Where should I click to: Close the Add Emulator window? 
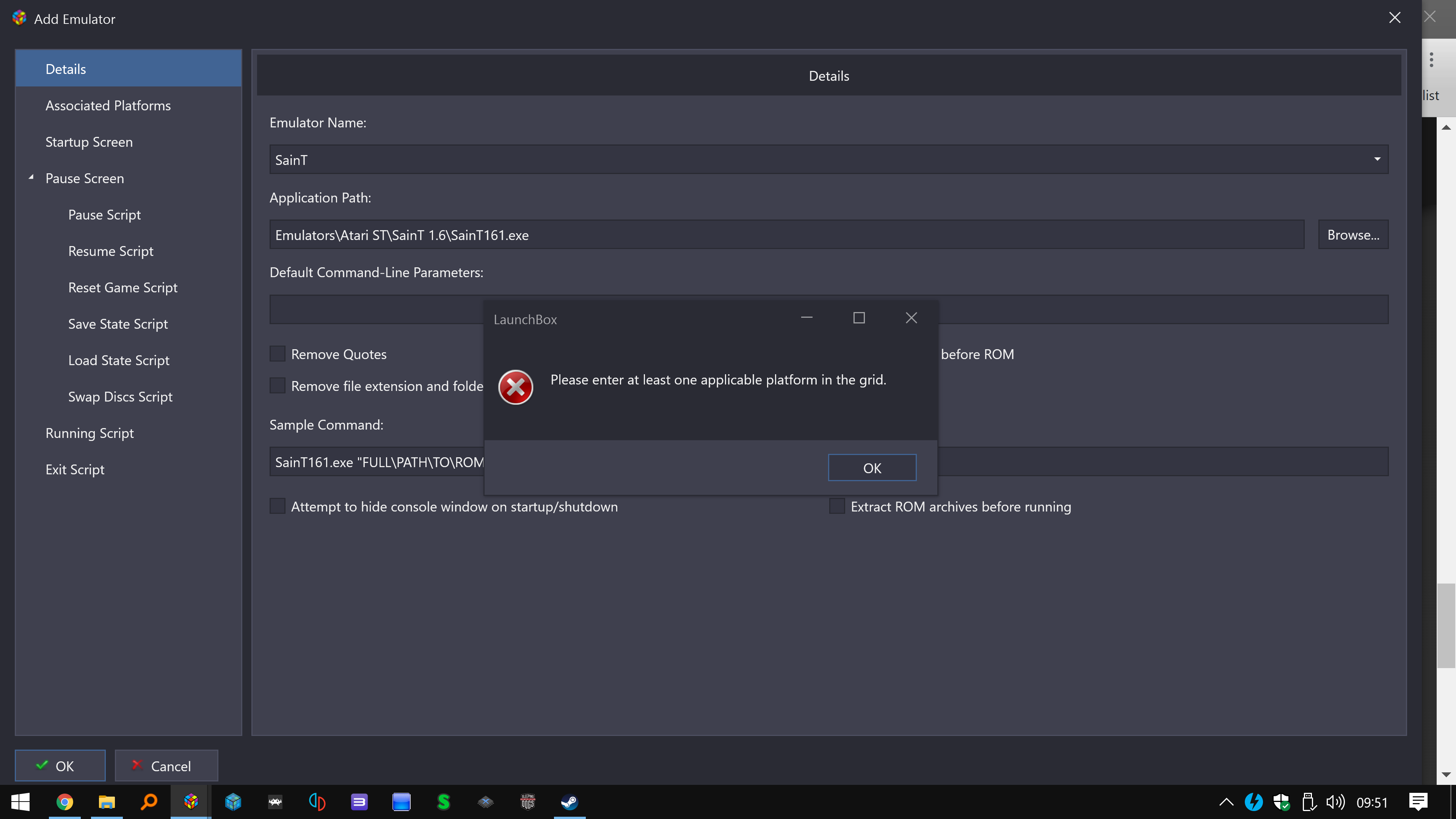(x=1395, y=18)
